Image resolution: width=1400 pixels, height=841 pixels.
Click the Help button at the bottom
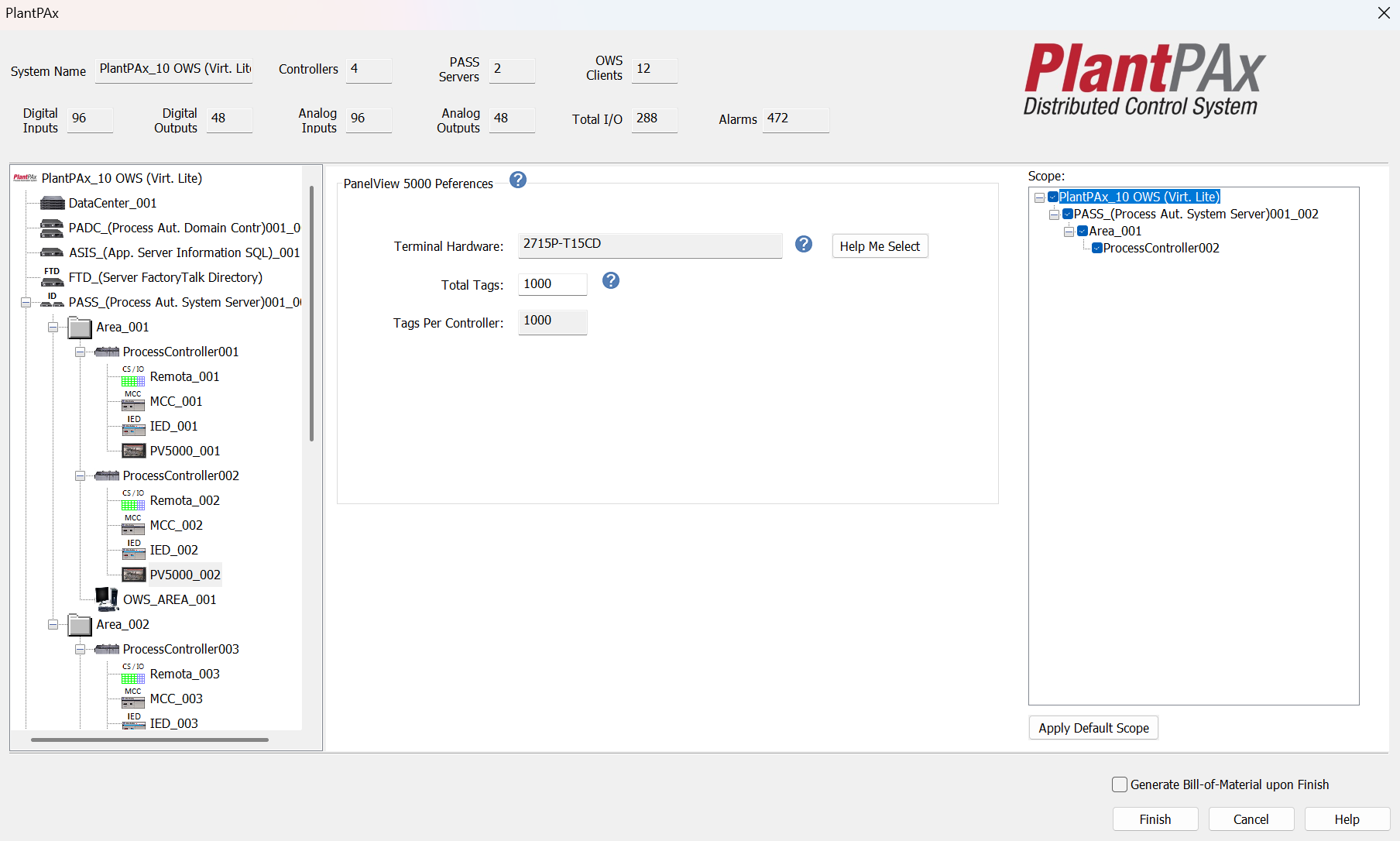1347,819
